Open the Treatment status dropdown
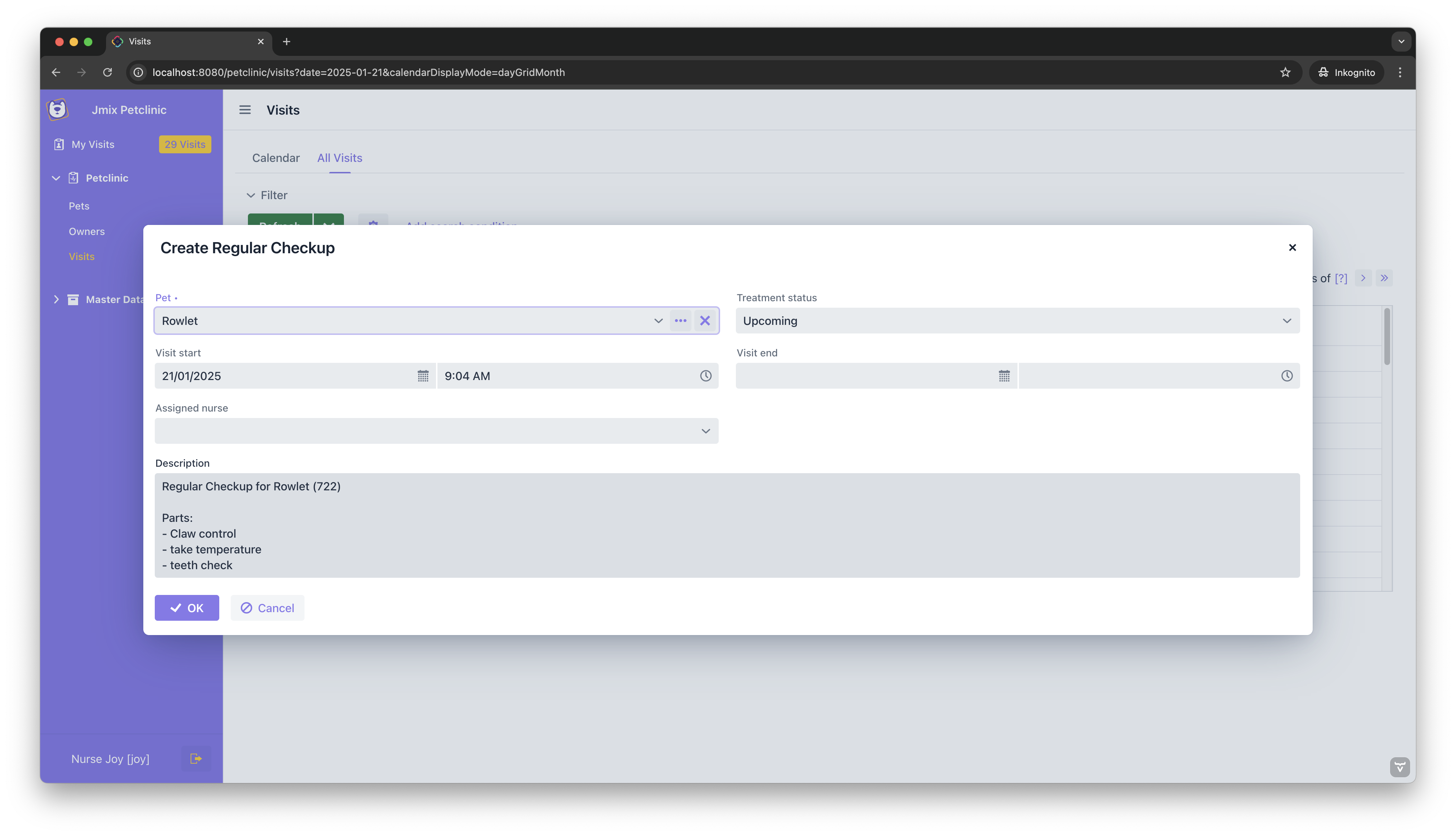 [1287, 321]
